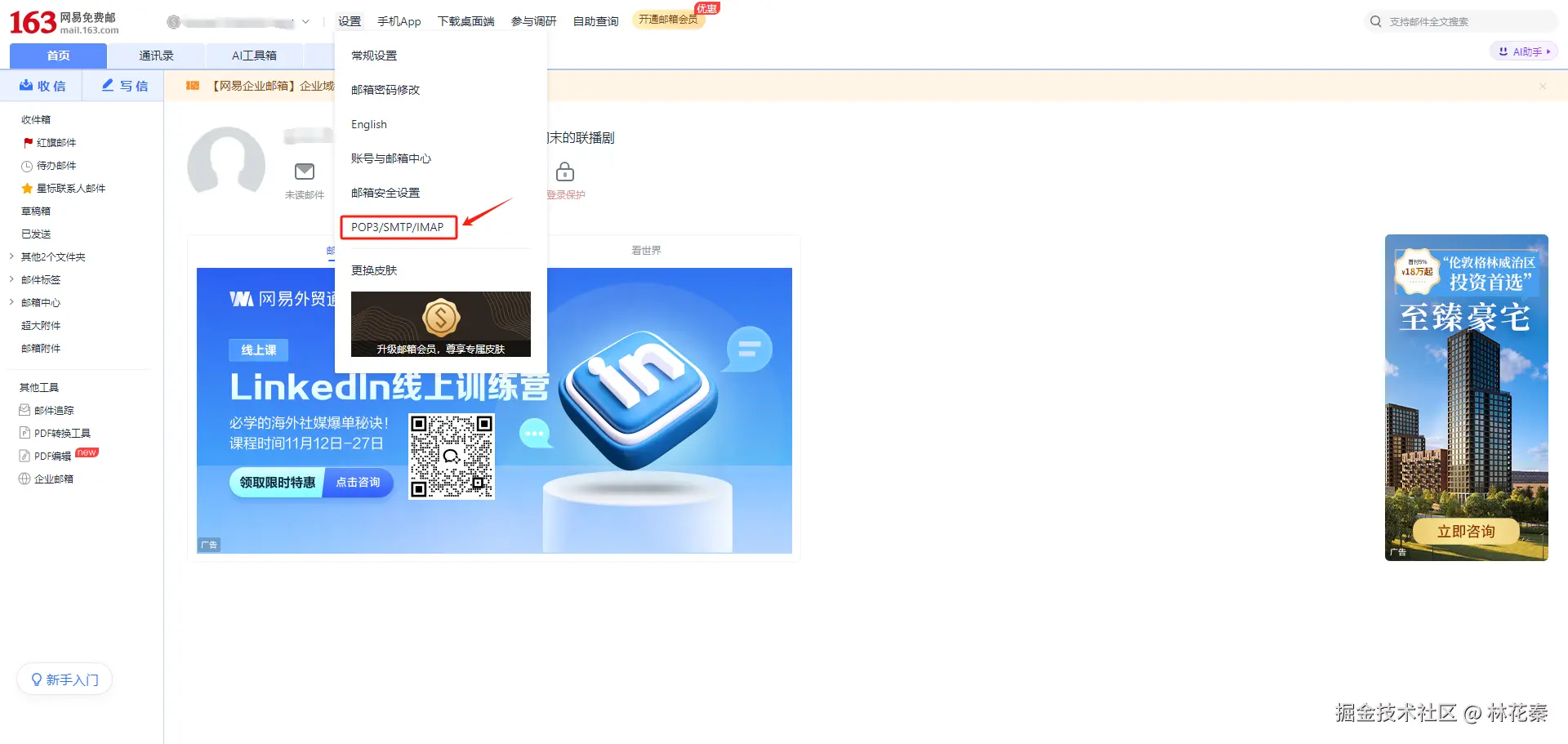Viewport: 1568px width, 744px height.
Task: Switch to the 通讯录 tab
Action: click(x=156, y=55)
